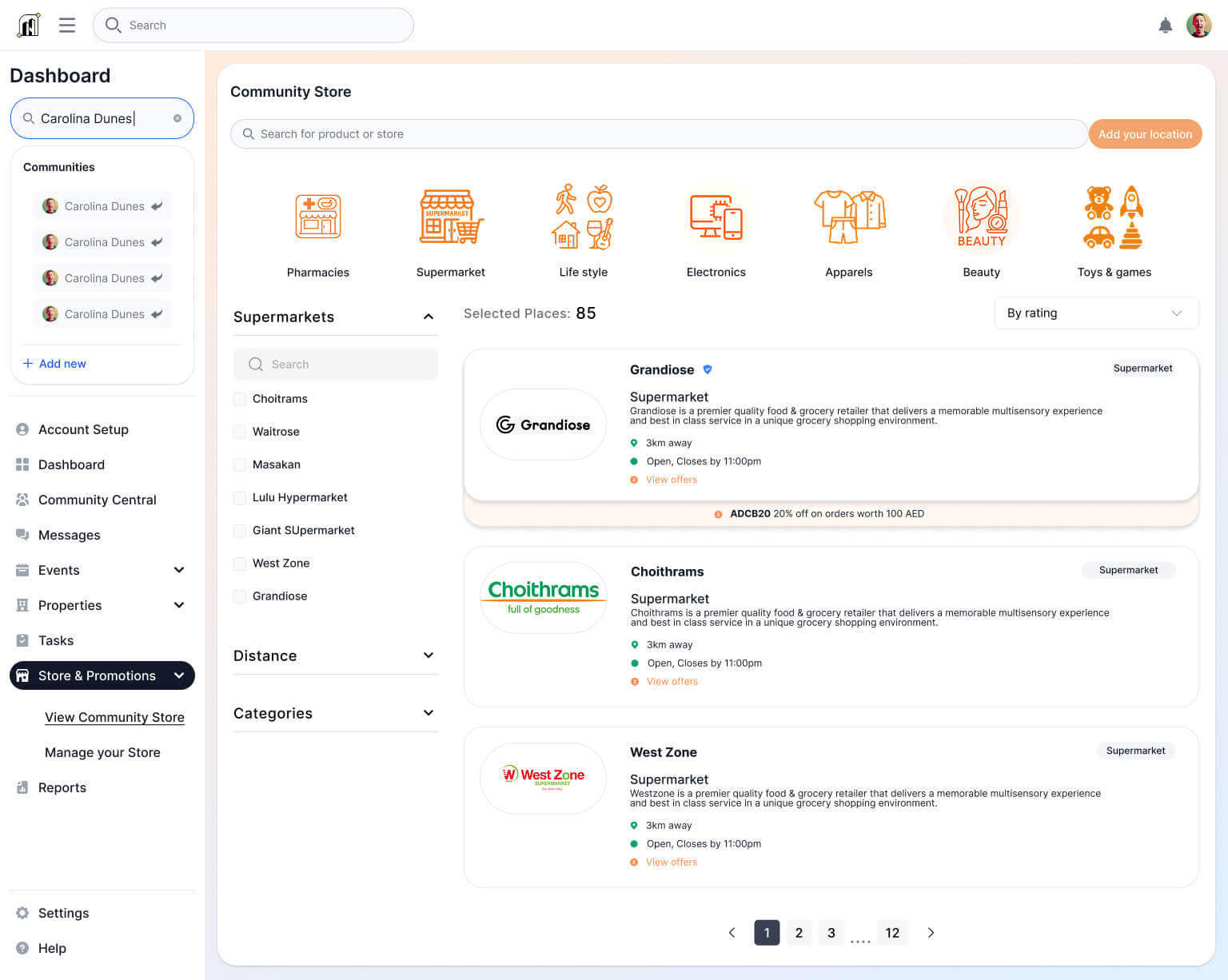This screenshot has width=1228, height=980.
Task: Tick the Giant SUpermarket checkbox
Action: coord(240,530)
